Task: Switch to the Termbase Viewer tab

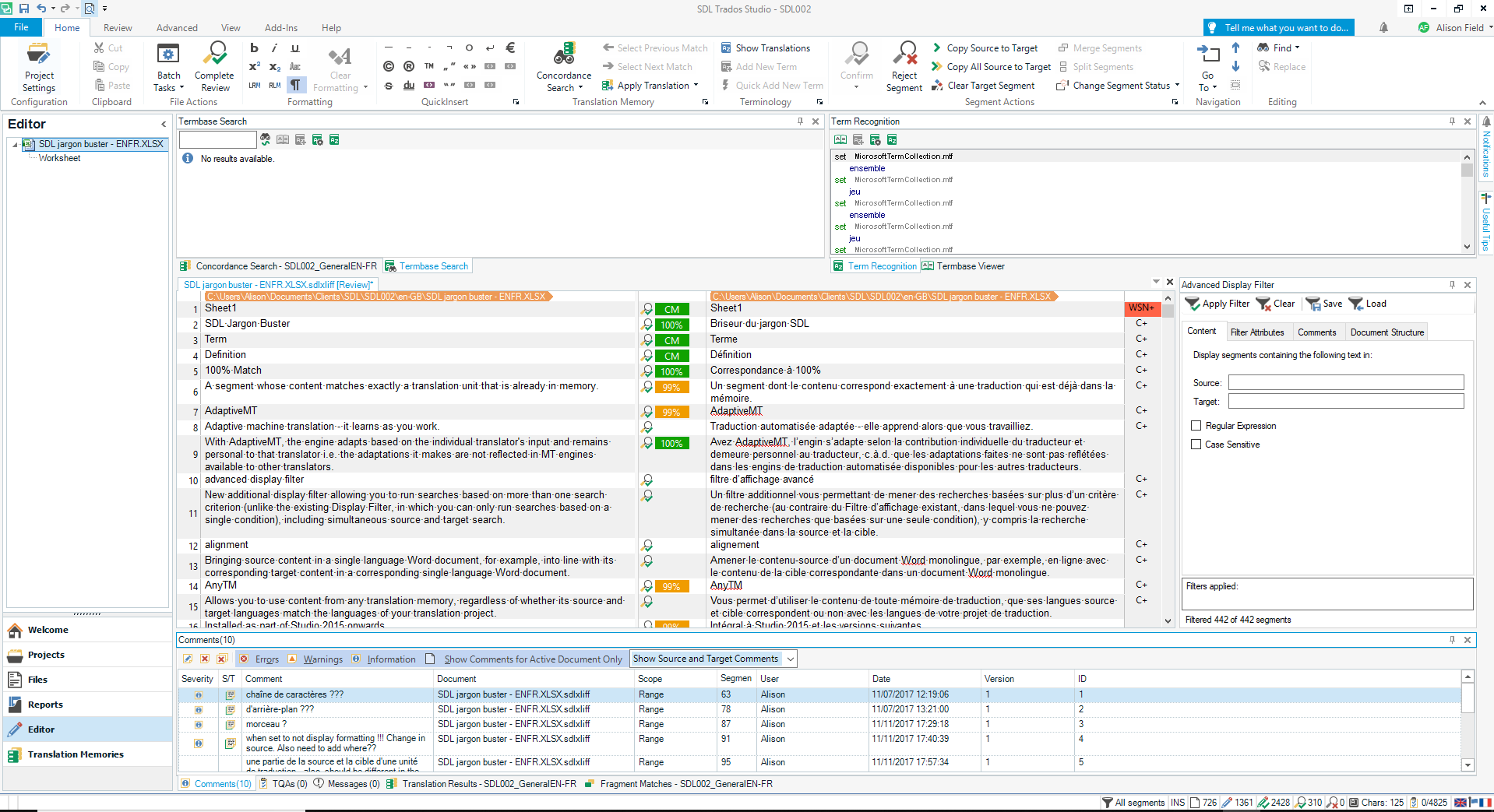Action: (x=964, y=266)
